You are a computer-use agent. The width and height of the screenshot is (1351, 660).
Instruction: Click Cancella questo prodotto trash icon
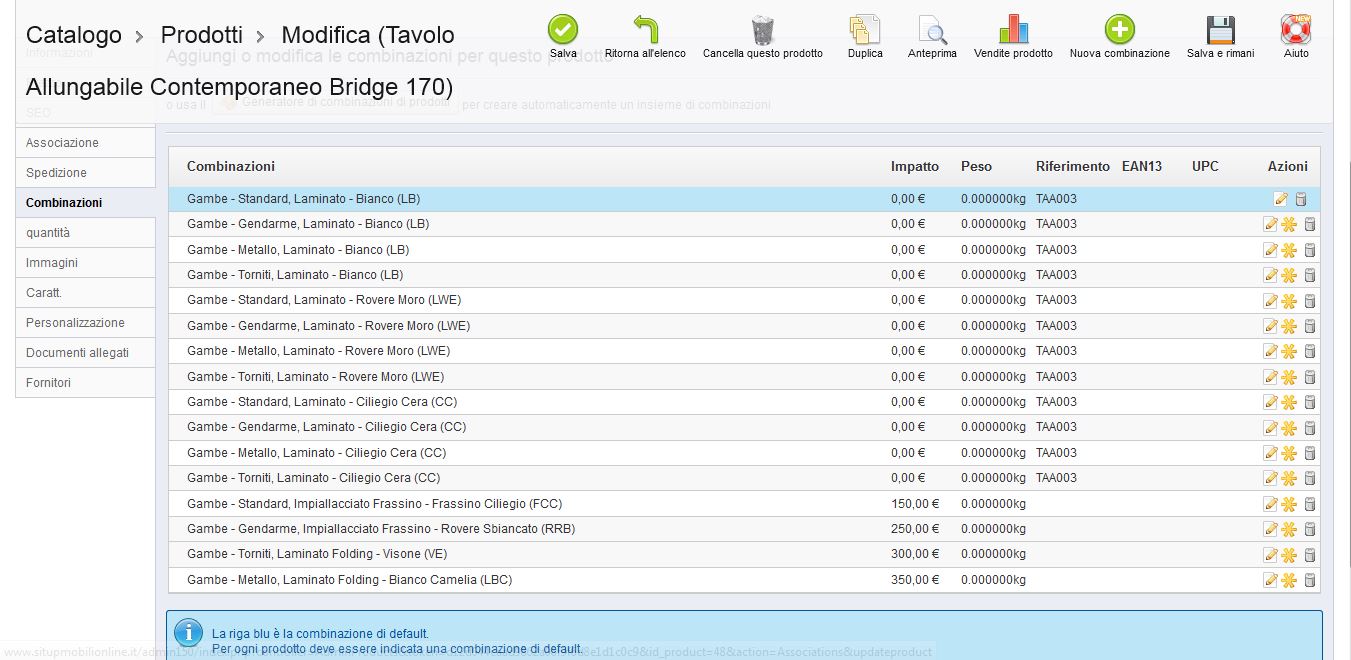763,29
